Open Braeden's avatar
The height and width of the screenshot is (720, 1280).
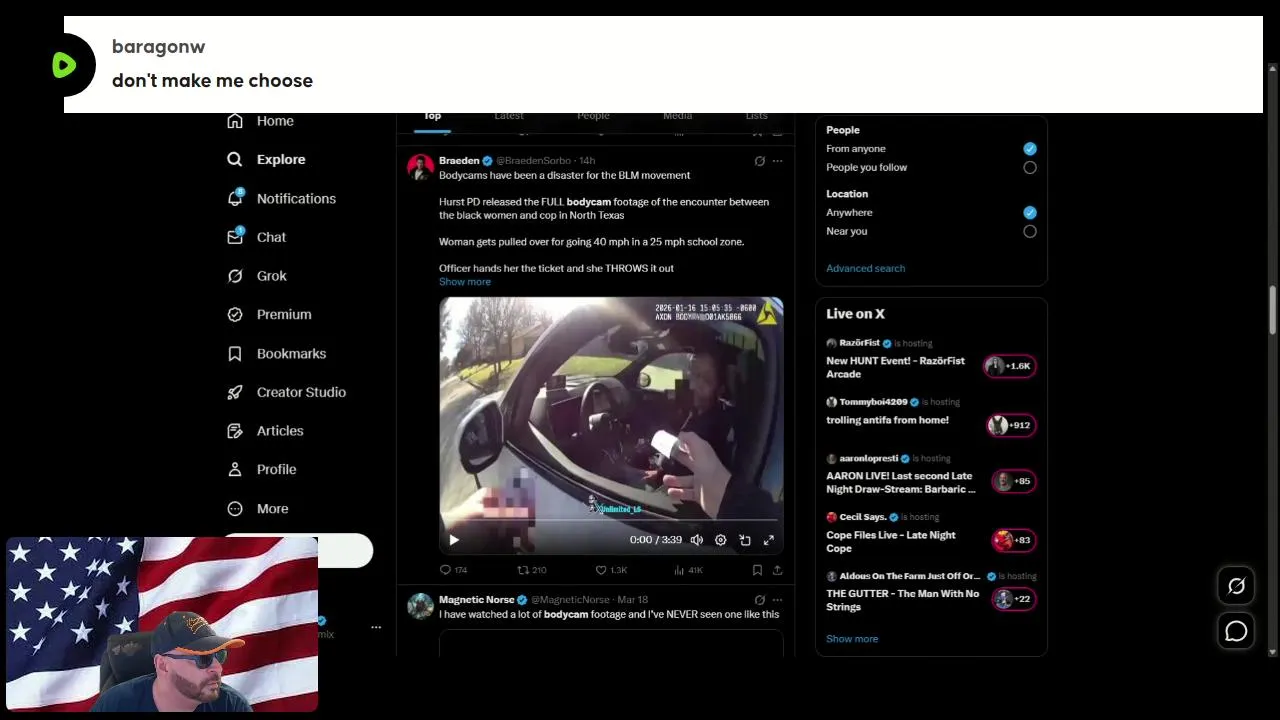420,167
